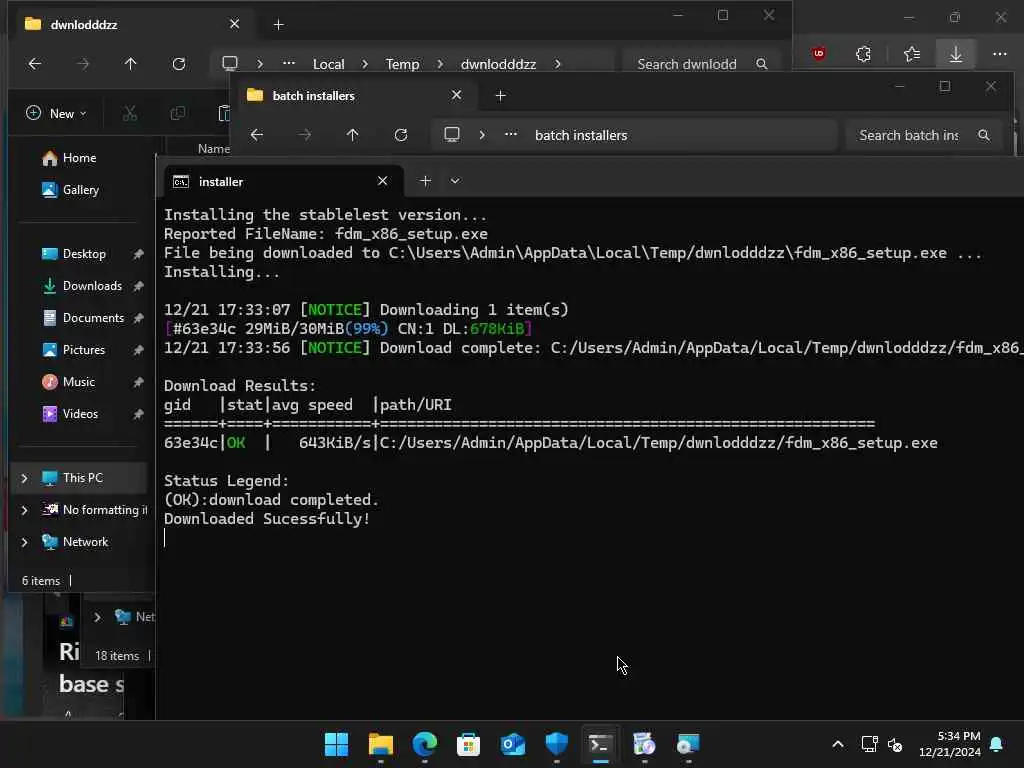Select Temp breadcrumb in address bar
The width and height of the screenshot is (1024, 768).
pos(402,64)
